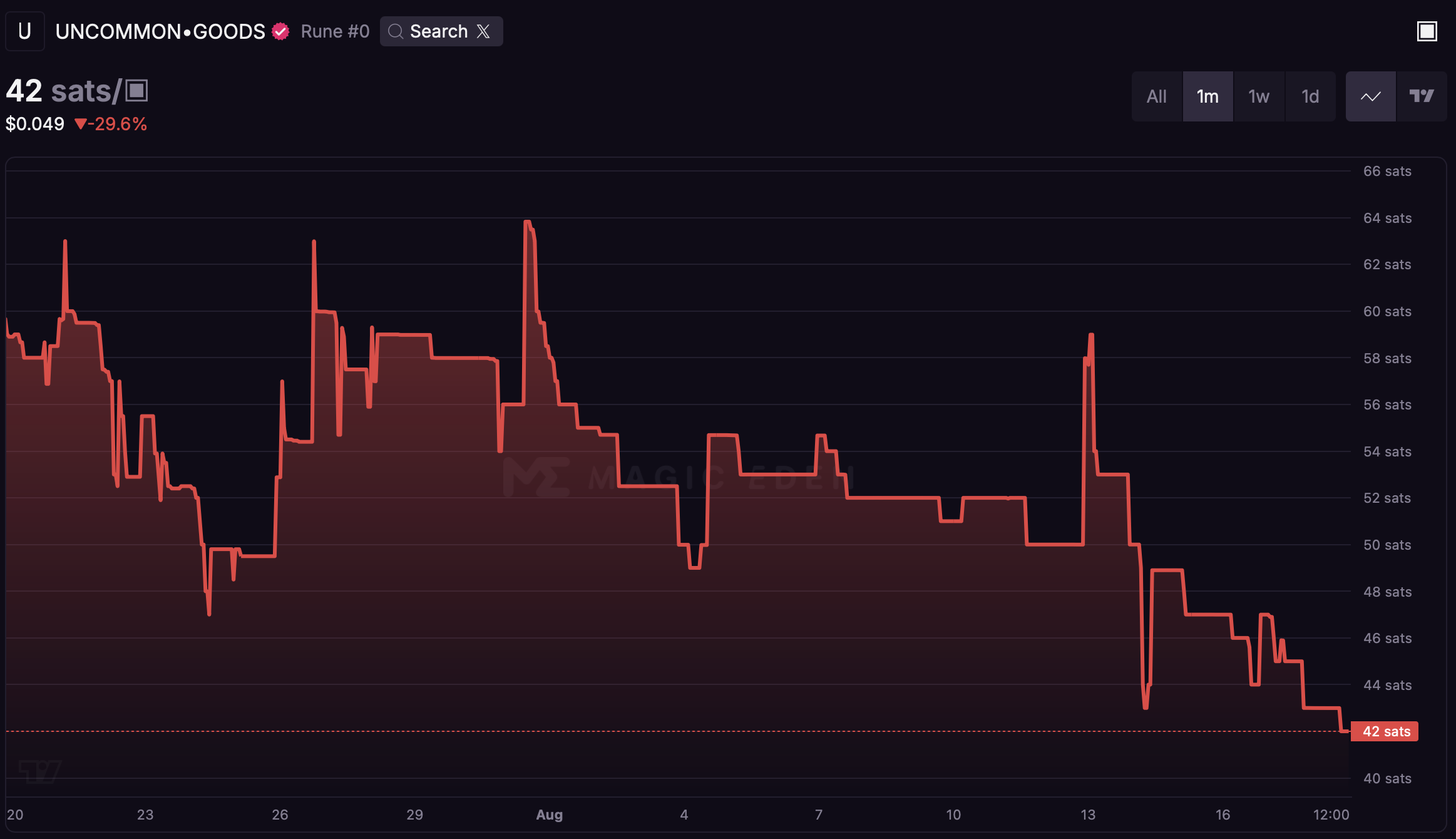
Task: Click the 16 date axis label
Action: pos(1223,815)
